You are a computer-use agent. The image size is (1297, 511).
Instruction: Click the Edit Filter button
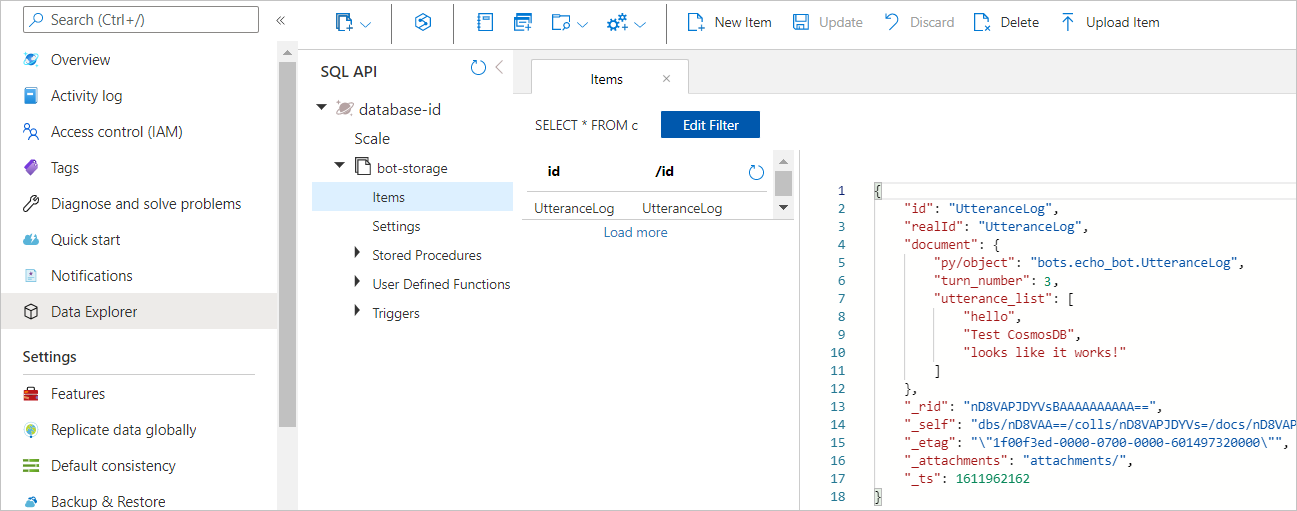[x=710, y=125]
